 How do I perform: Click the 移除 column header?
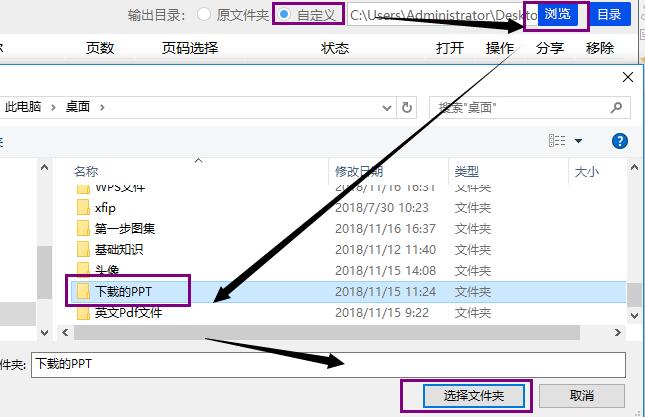600,48
